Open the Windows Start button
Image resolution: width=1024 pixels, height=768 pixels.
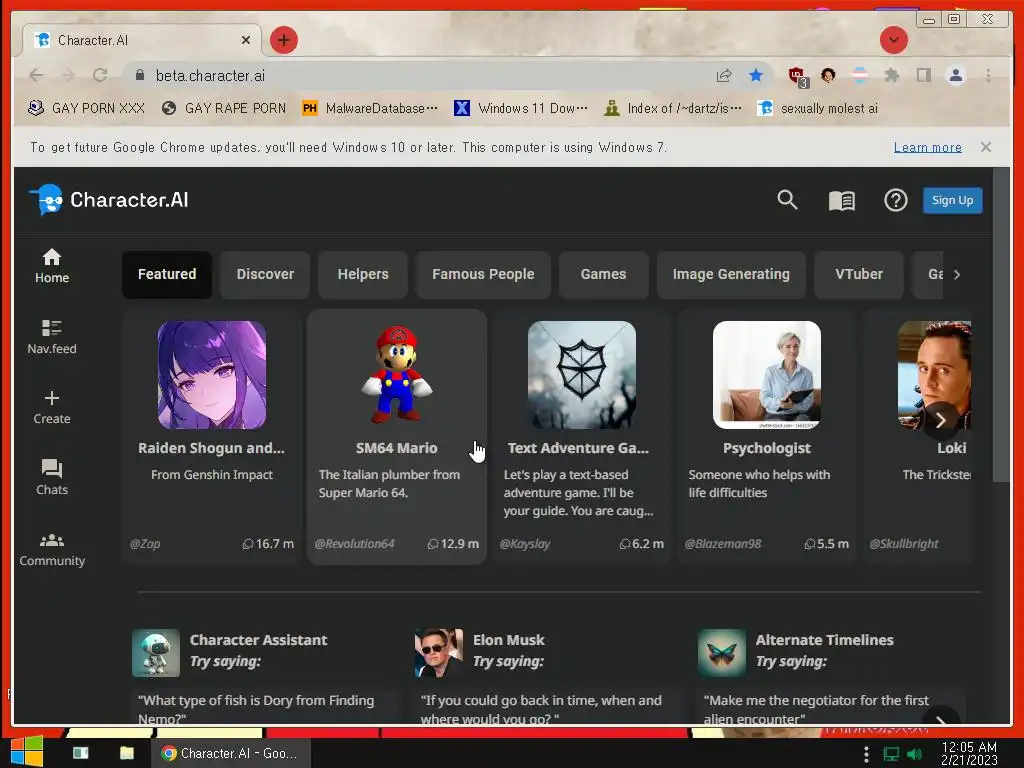click(x=27, y=752)
